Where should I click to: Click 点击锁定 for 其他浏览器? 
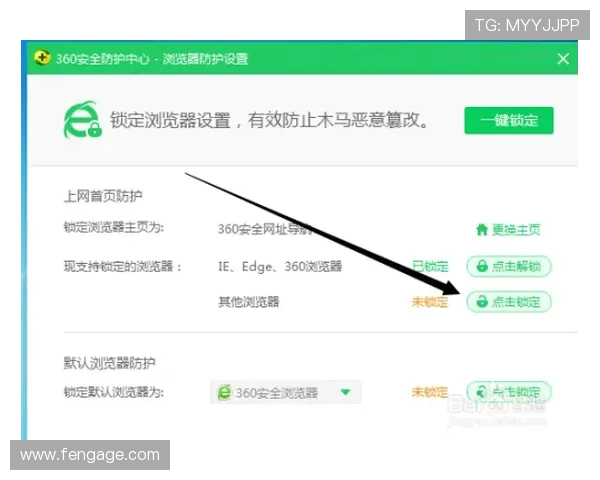click(x=509, y=302)
